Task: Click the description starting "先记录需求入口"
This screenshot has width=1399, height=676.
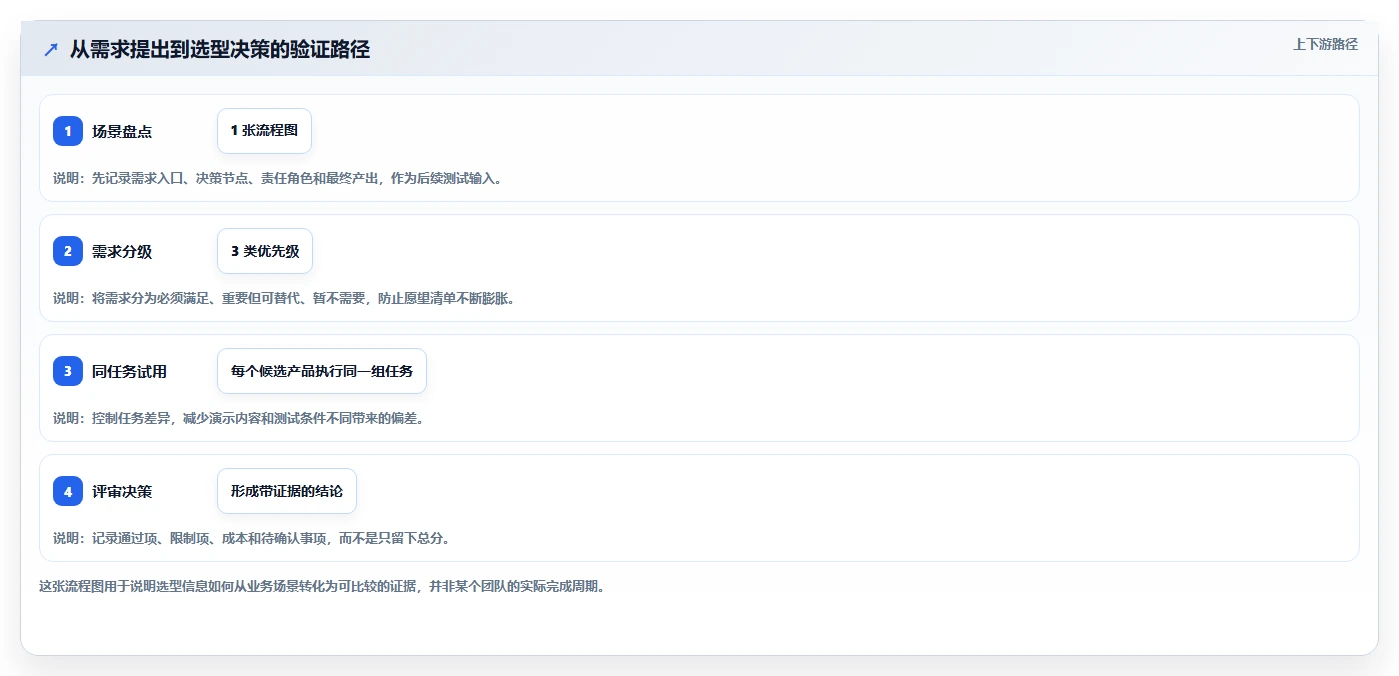Action: tap(278, 178)
